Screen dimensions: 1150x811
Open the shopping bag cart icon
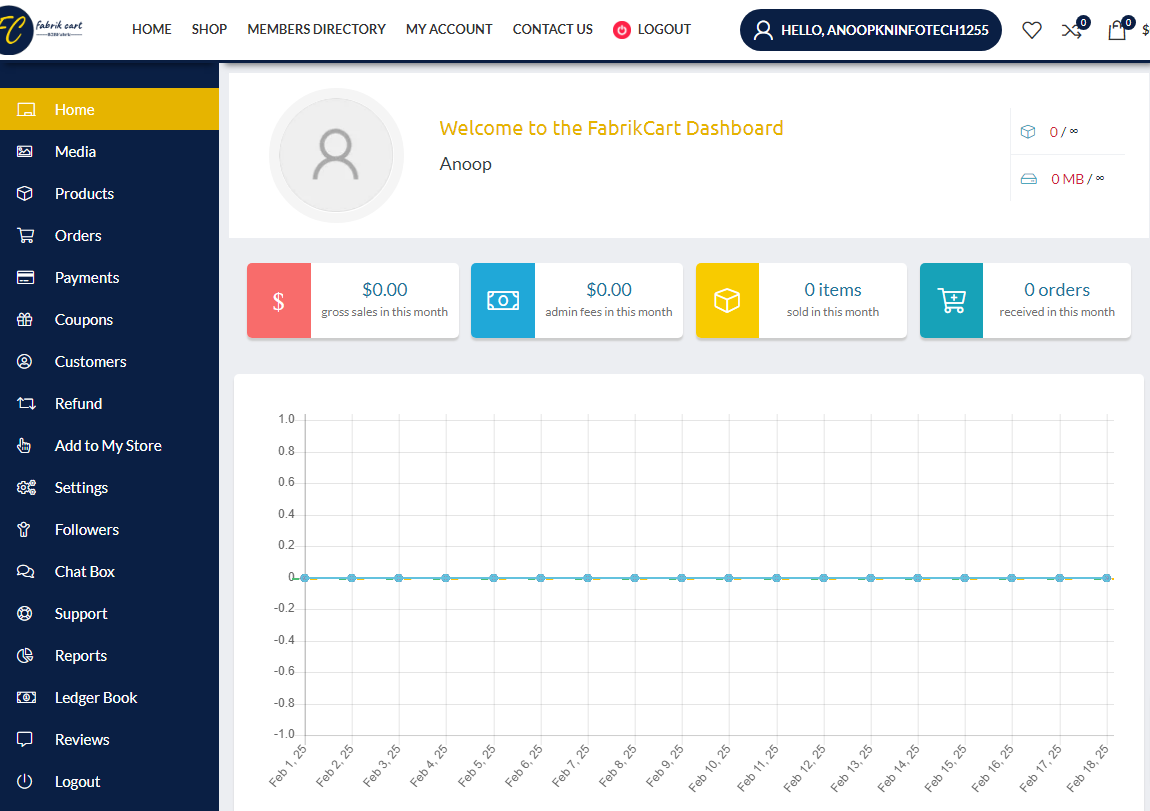point(1117,30)
